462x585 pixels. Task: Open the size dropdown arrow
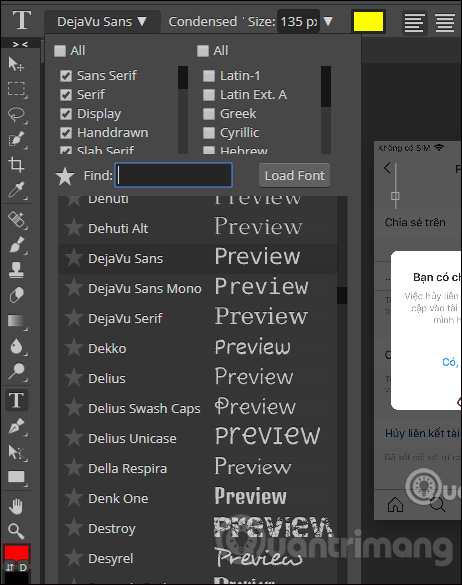[328, 21]
